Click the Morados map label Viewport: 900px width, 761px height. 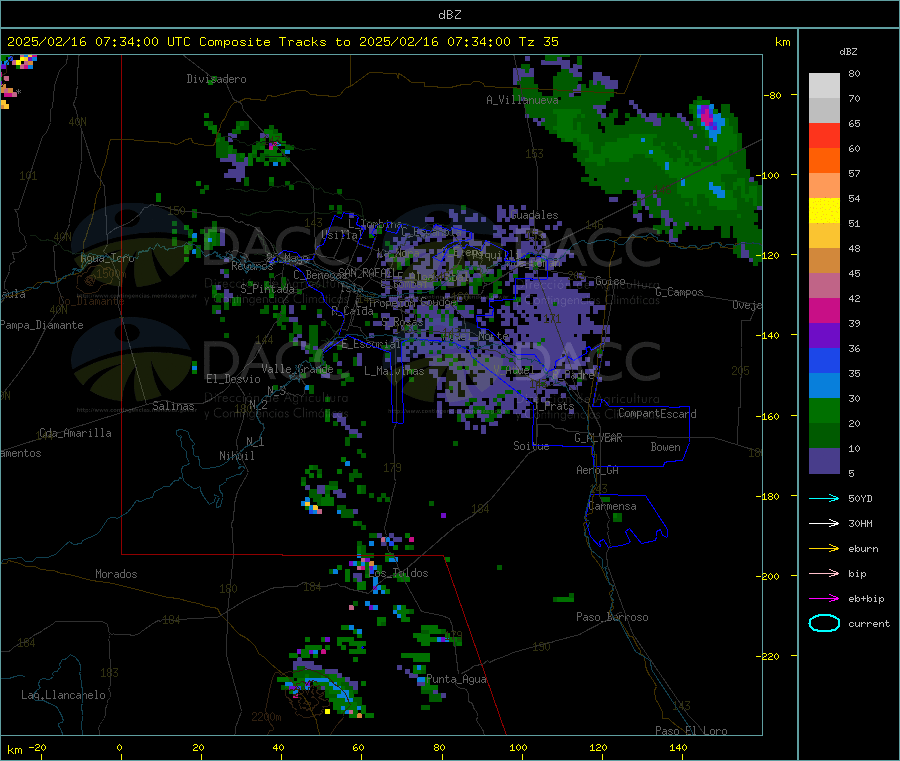coord(116,574)
